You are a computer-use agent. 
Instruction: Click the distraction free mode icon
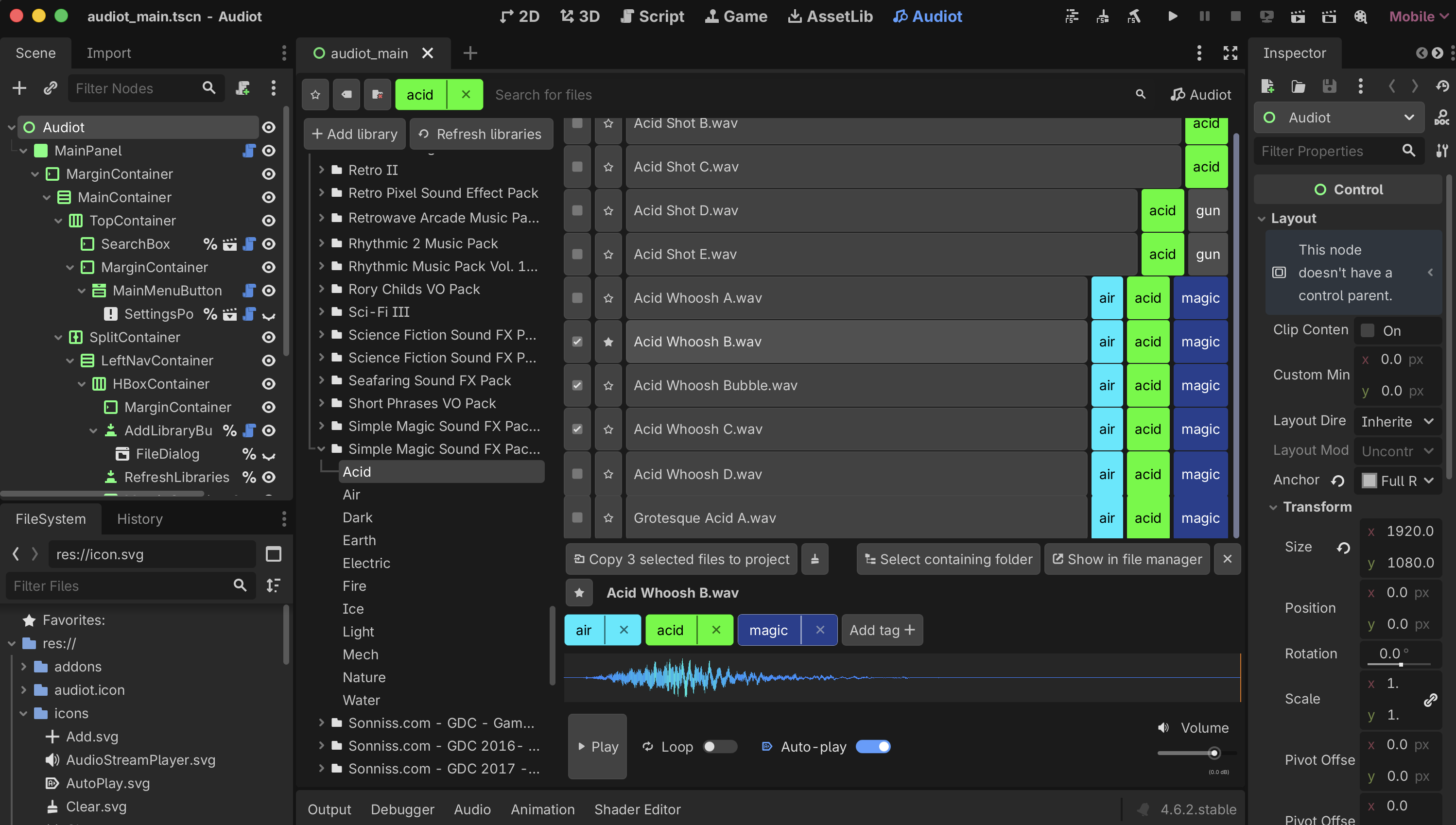click(1230, 53)
